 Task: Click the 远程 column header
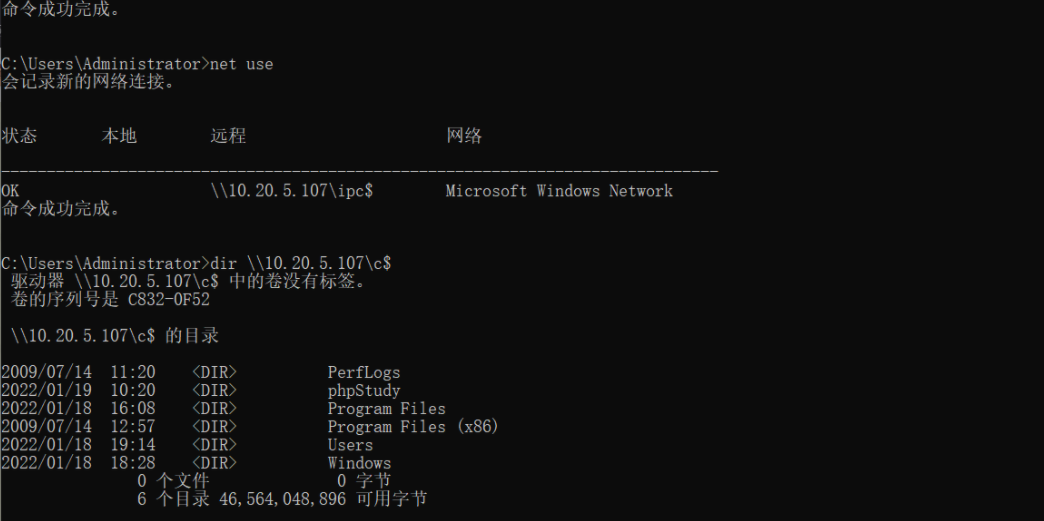pyautogui.click(x=228, y=136)
